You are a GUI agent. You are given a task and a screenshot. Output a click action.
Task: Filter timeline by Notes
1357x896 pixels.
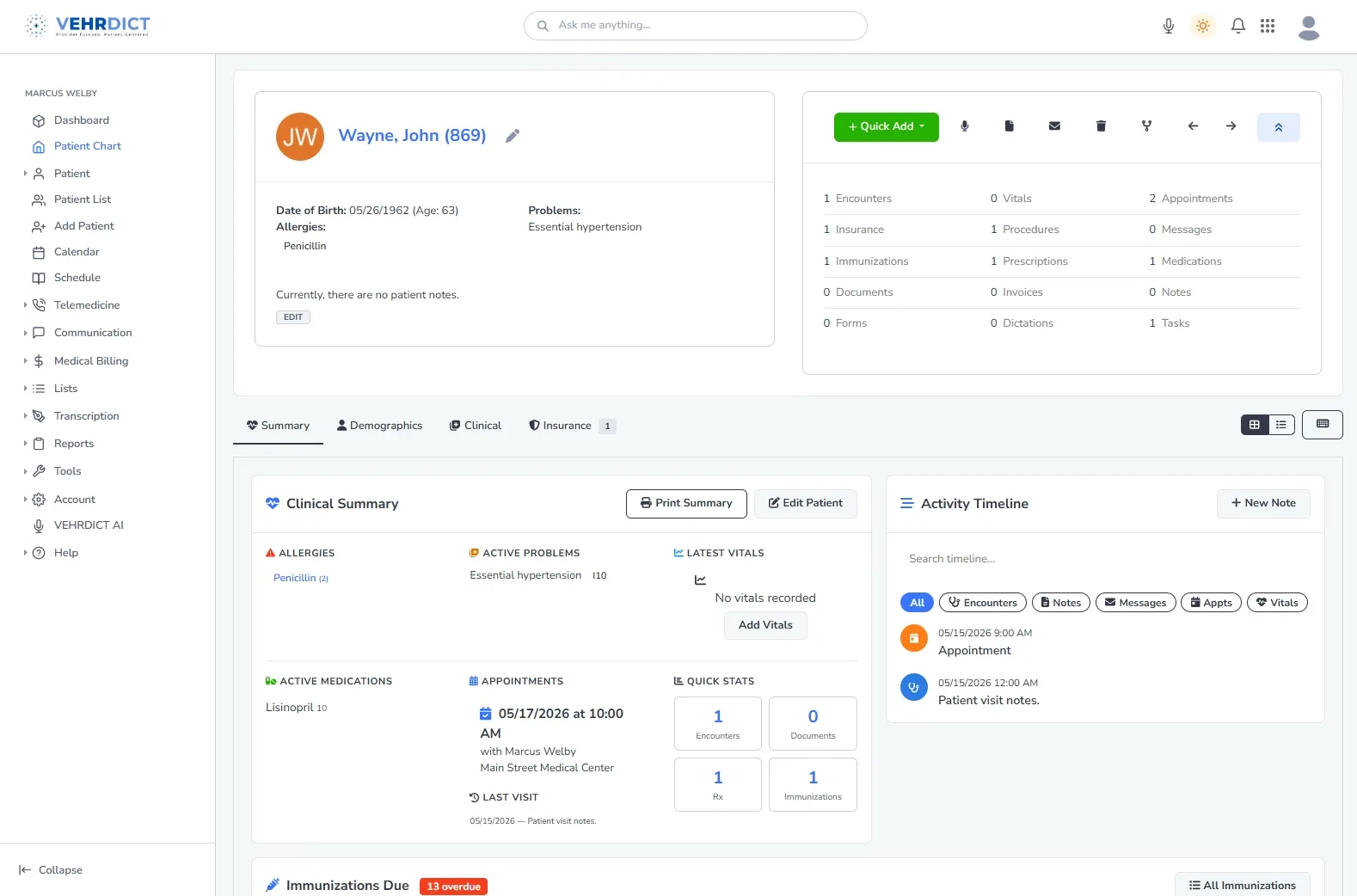coord(1061,603)
